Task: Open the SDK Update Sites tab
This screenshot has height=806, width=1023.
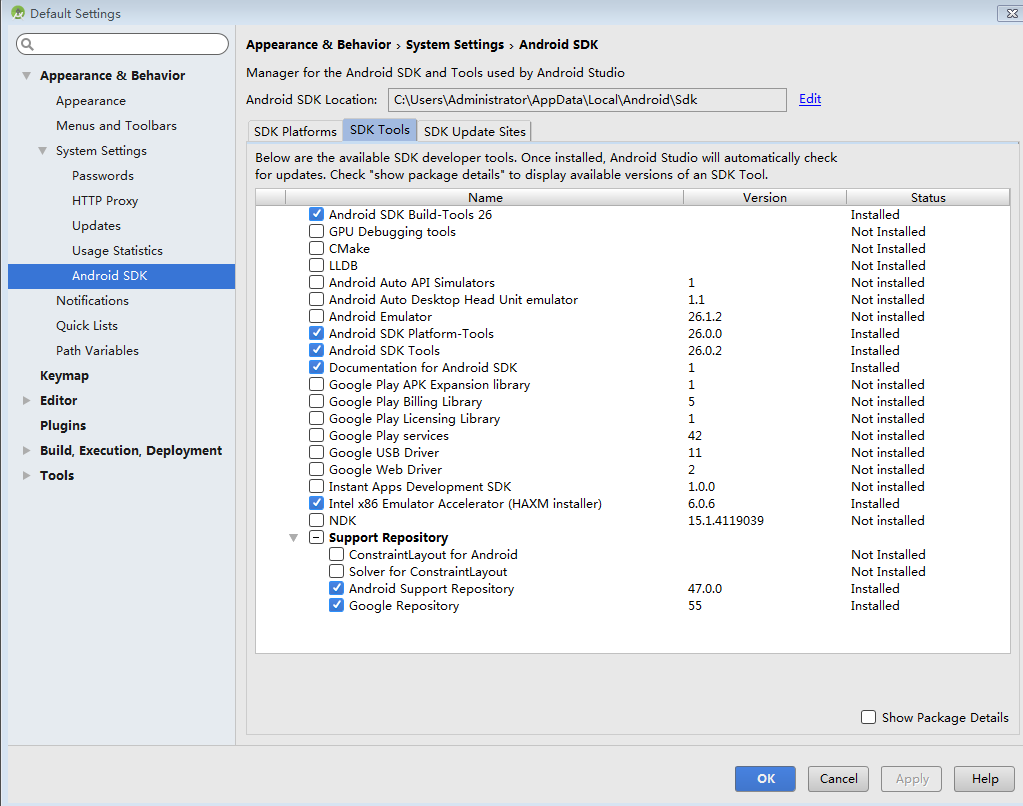Action: point(474,131)
